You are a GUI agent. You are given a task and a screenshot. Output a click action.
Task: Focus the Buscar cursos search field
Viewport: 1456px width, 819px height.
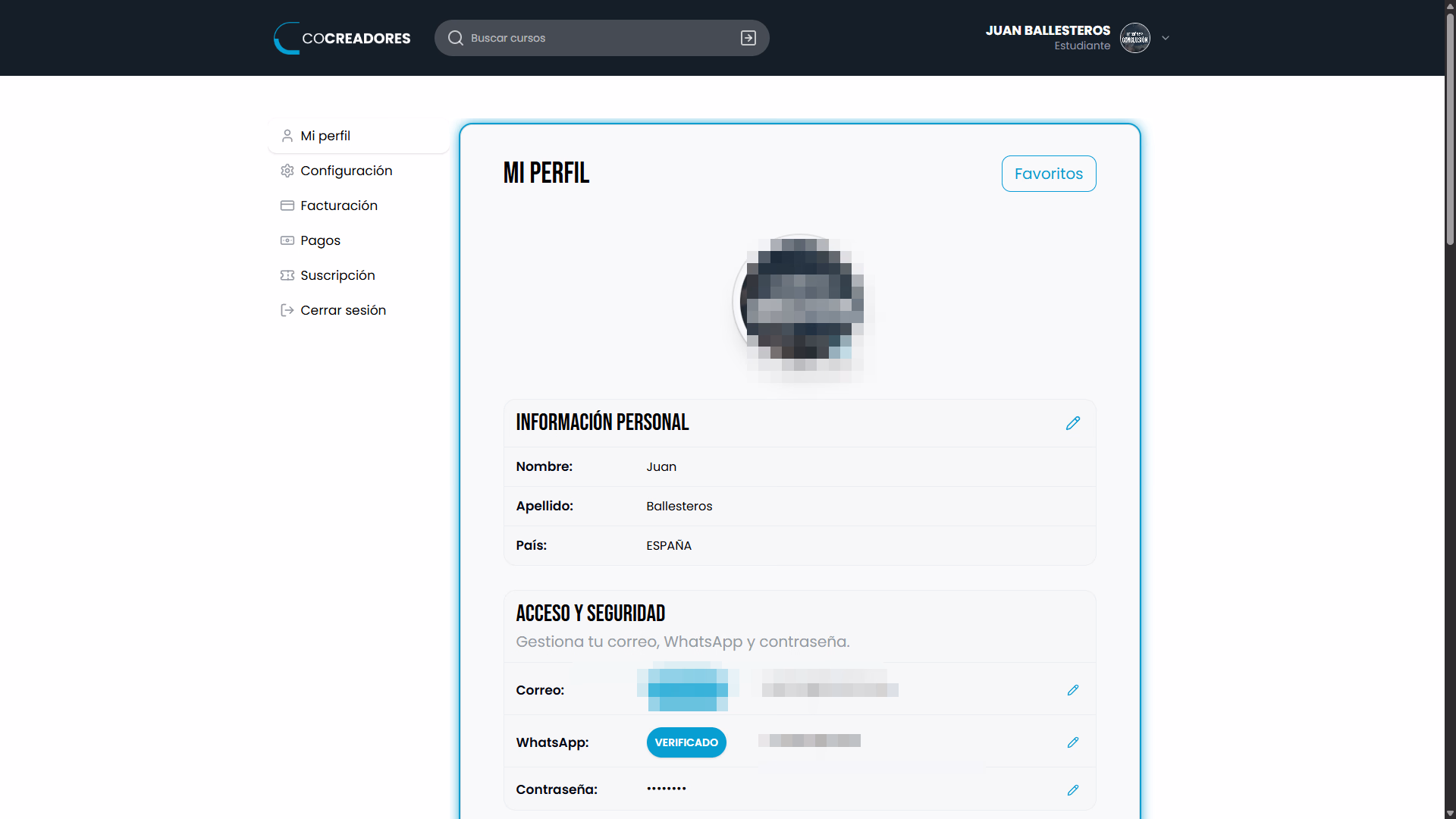(x=601, y=38)
